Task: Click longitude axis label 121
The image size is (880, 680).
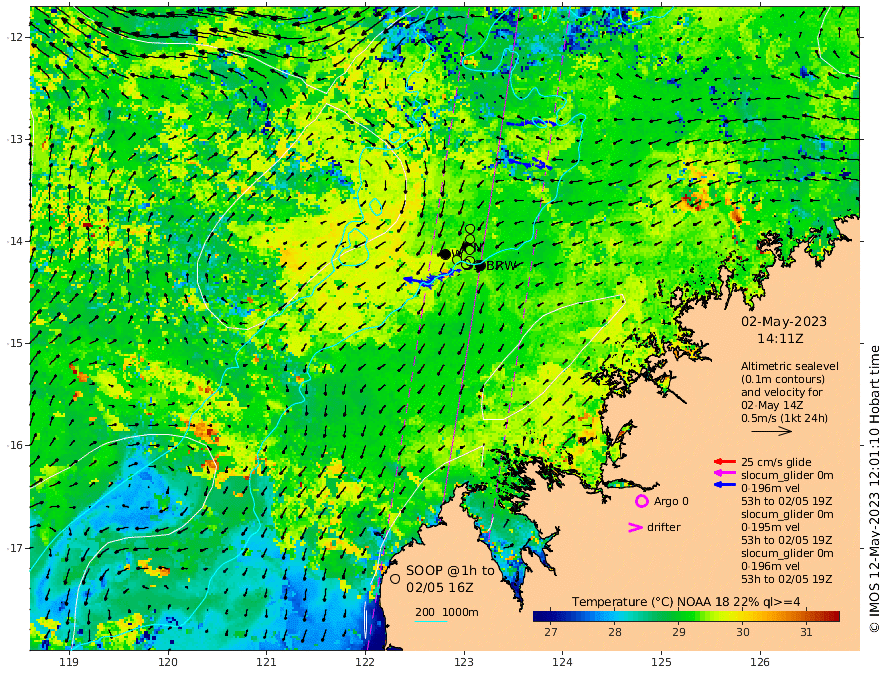Action: [267, 663]
